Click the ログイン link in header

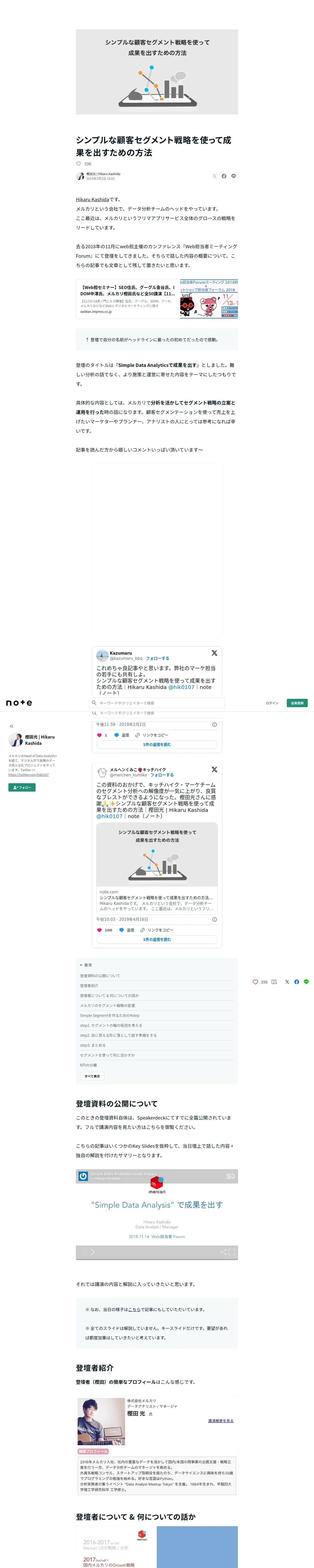pos(272,703)
